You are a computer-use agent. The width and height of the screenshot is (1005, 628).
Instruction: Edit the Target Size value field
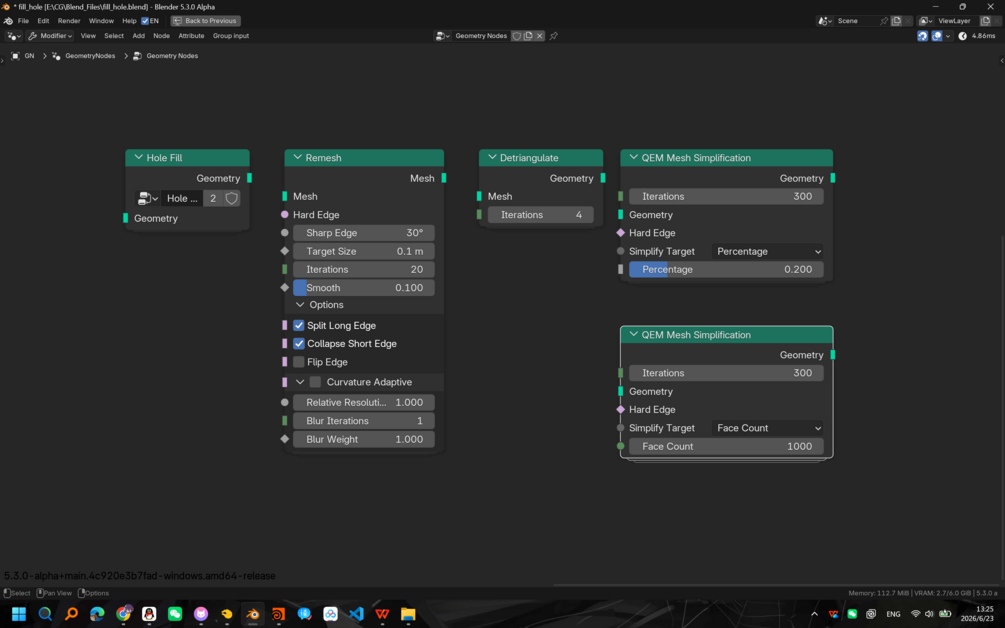363,251
